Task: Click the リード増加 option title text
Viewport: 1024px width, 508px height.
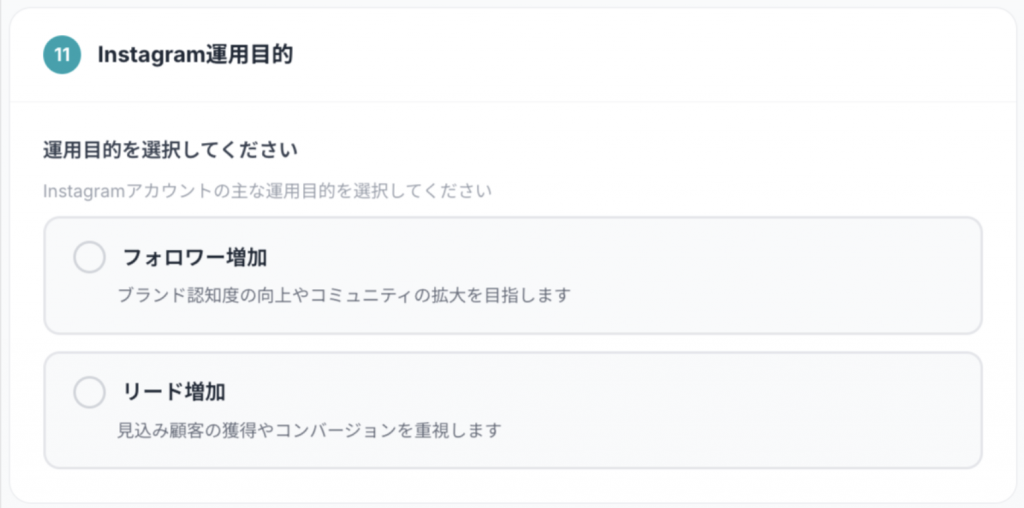Action: click(180, 392)
